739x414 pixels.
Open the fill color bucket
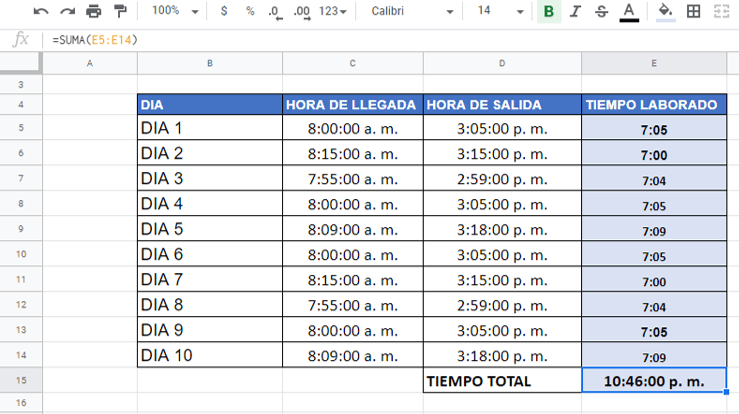665,12
